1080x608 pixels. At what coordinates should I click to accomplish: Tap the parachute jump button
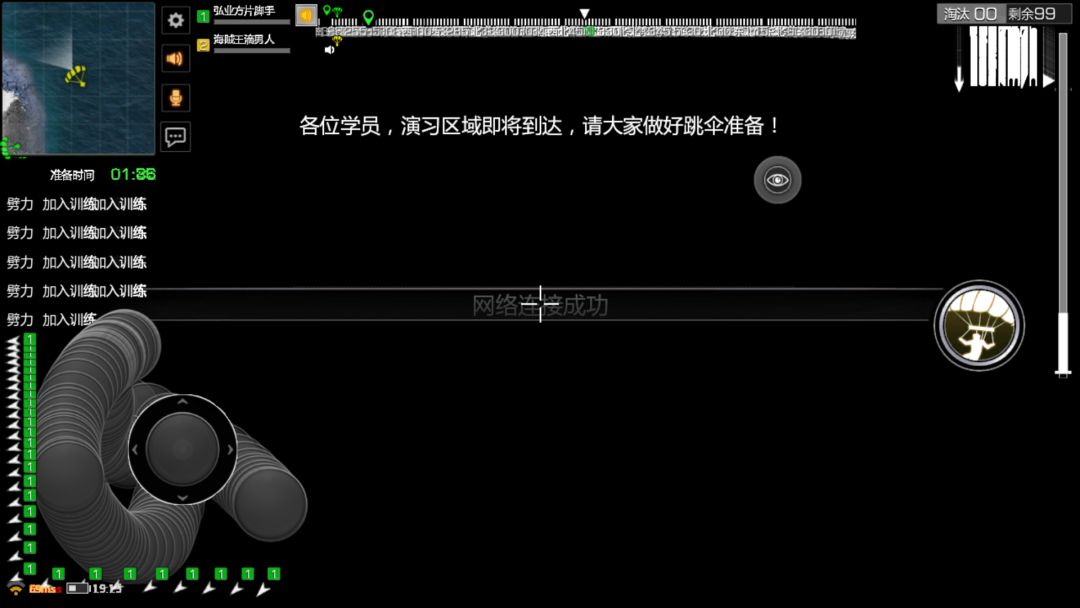[x=979, y=326]
